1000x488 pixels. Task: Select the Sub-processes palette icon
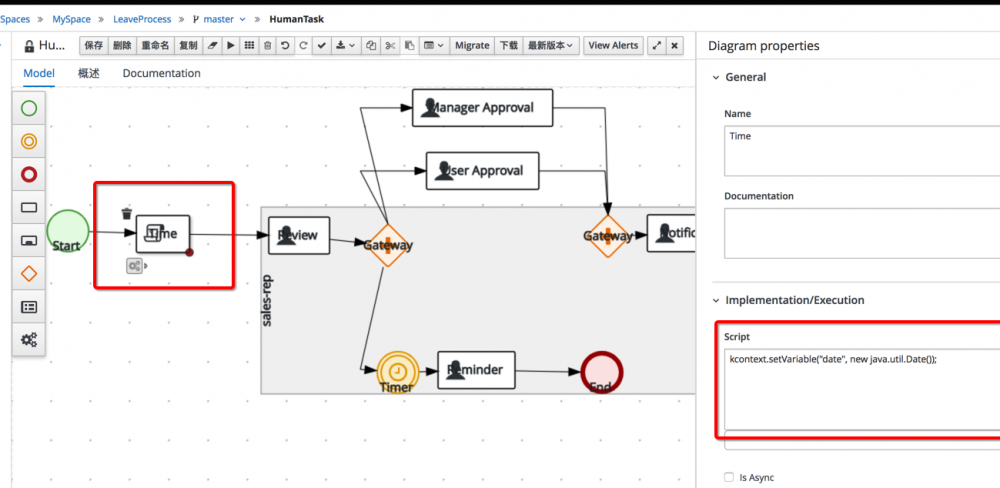point(29,240)
